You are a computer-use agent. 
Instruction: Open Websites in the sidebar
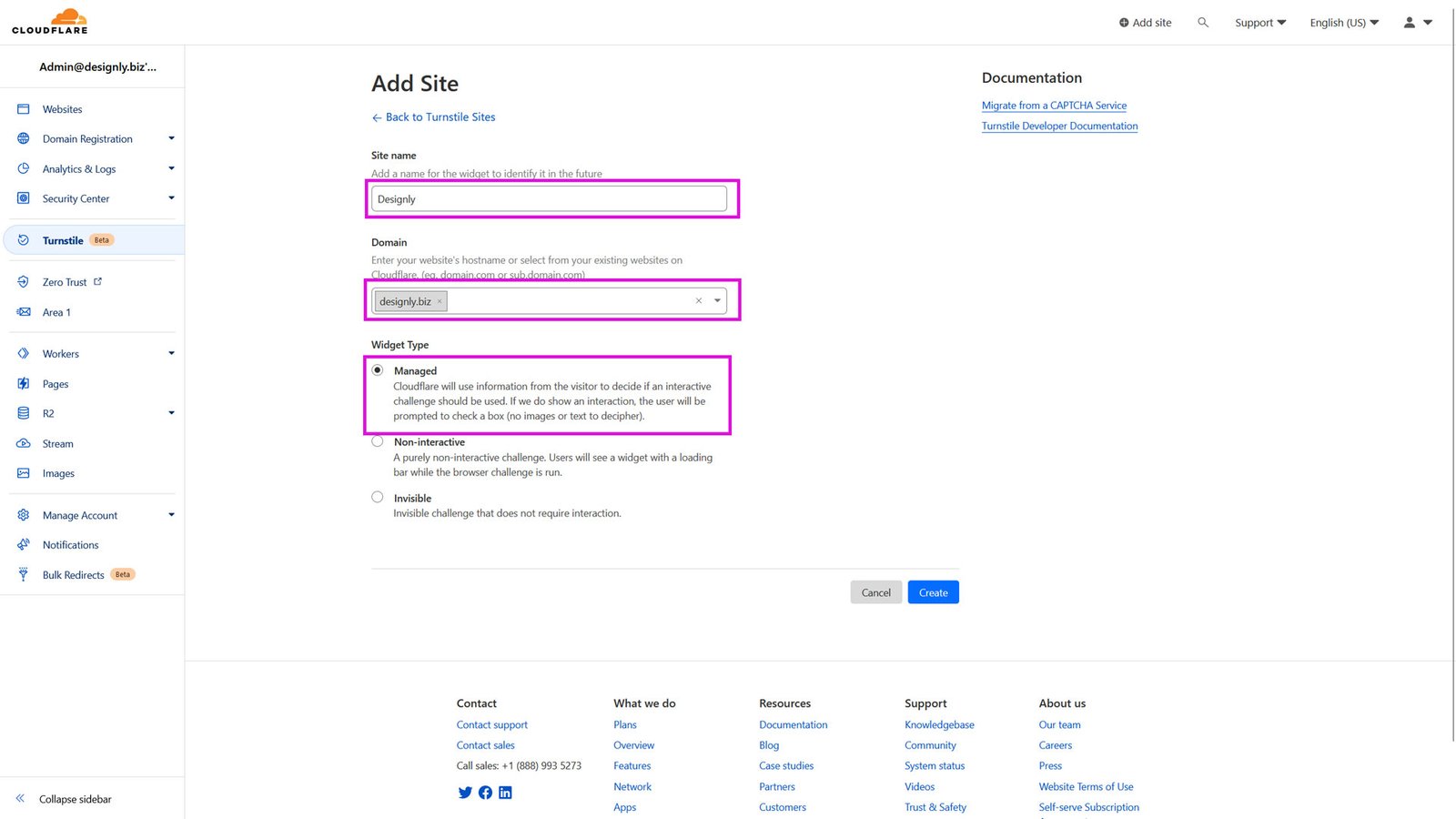[62, 109]
